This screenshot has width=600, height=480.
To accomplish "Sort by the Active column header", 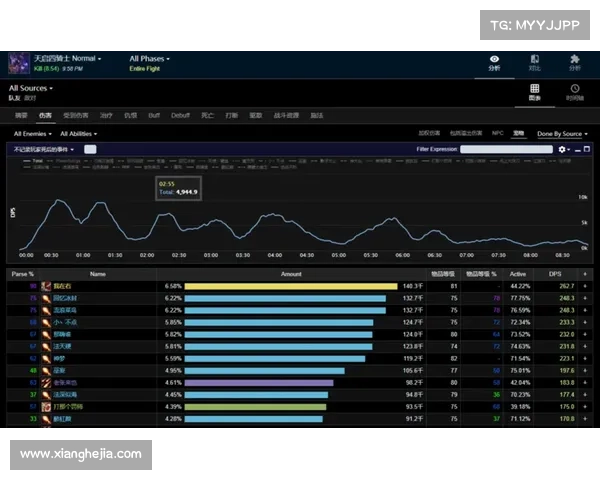I will 518,274.
